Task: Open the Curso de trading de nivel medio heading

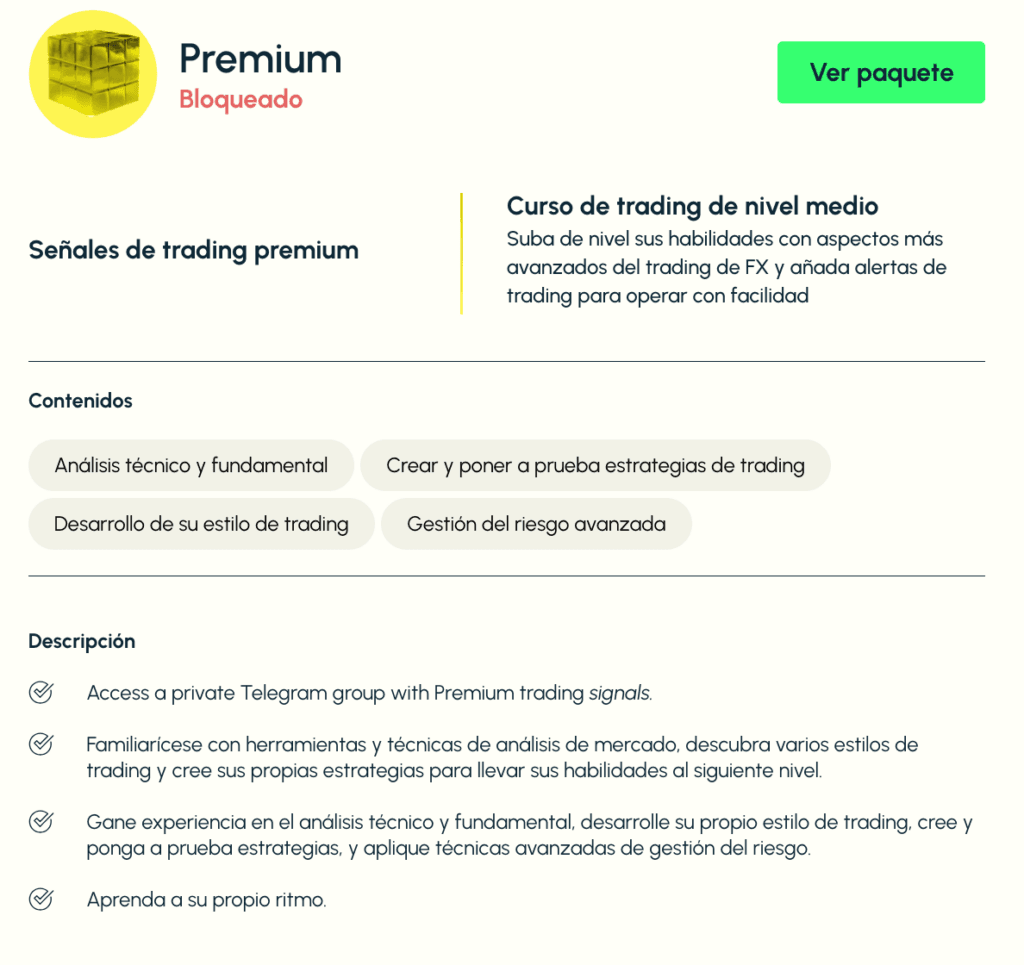Action: (692, 206)
